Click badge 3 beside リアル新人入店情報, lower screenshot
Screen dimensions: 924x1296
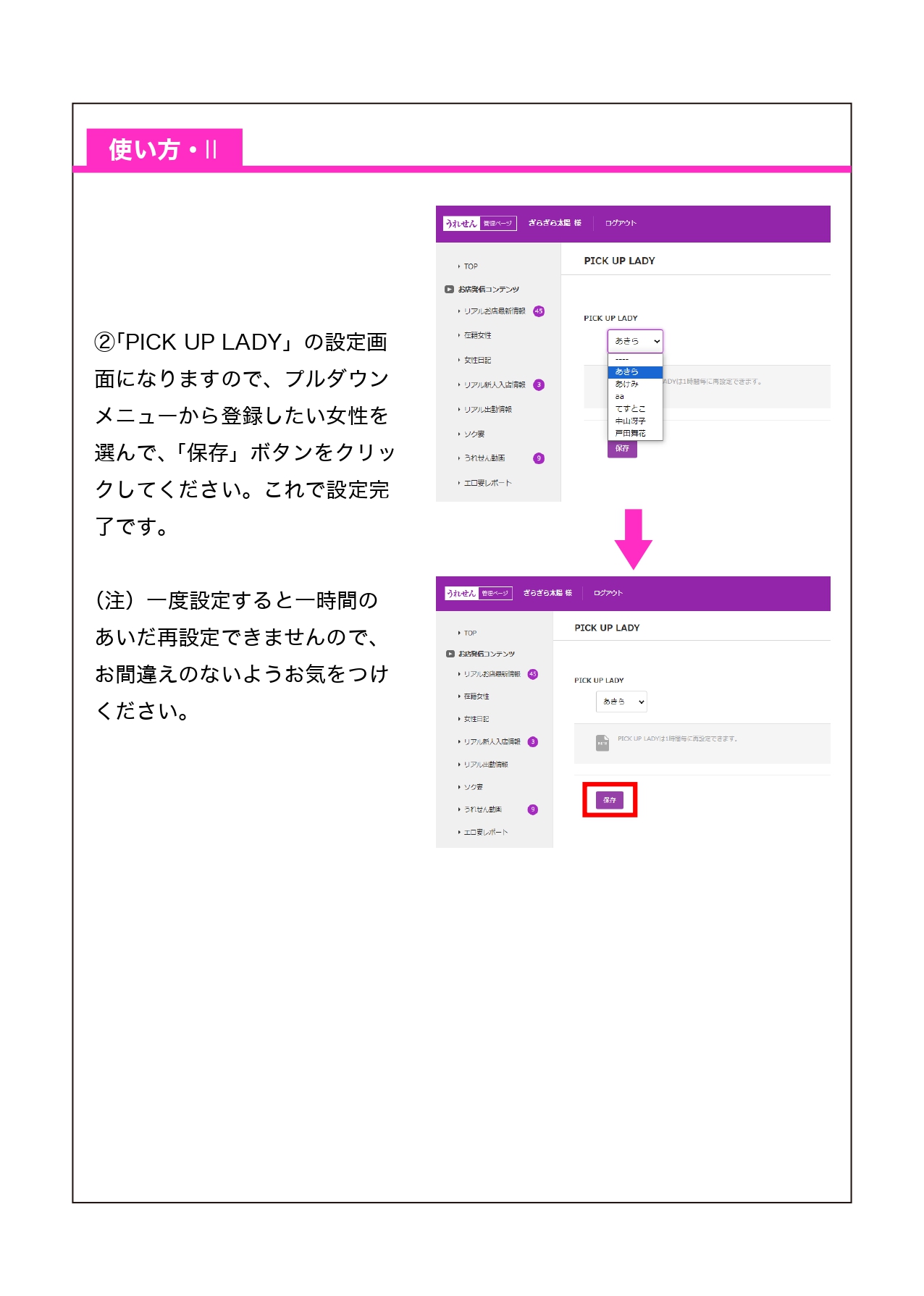coord(533,741)
